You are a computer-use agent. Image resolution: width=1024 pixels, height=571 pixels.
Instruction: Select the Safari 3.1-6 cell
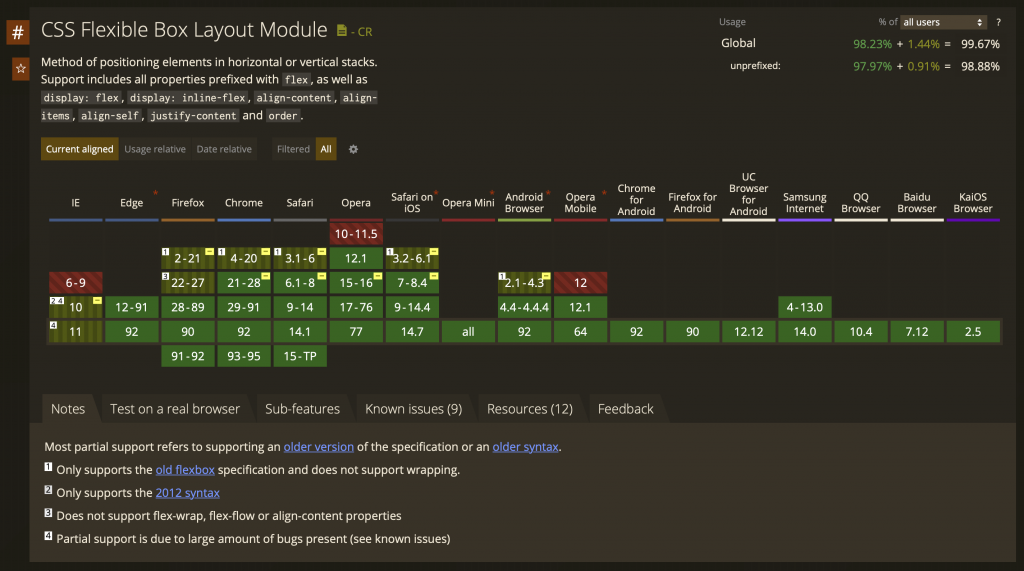(x=300, y=258)
